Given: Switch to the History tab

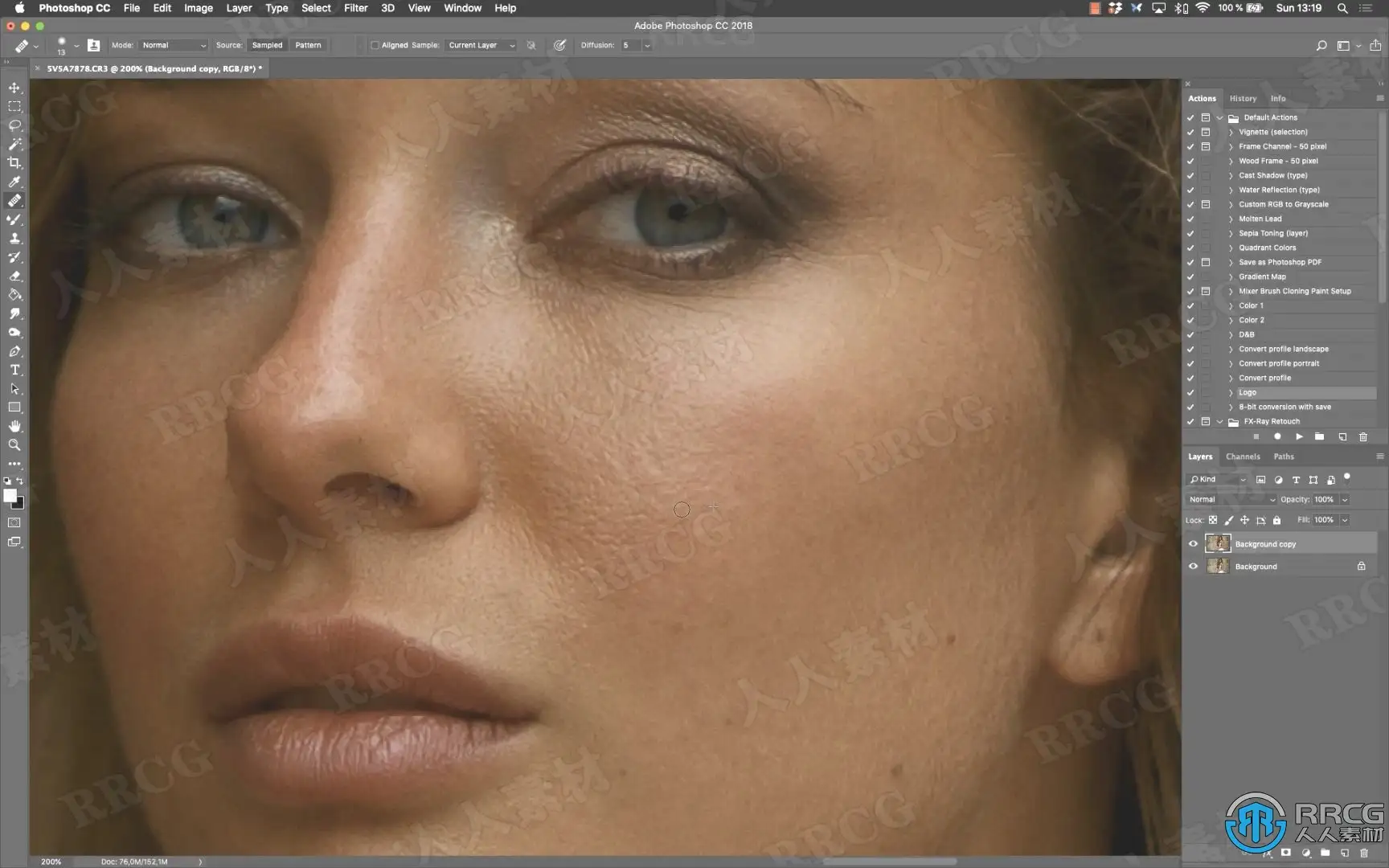Looking at the screenshot, I should point(1243,99).
